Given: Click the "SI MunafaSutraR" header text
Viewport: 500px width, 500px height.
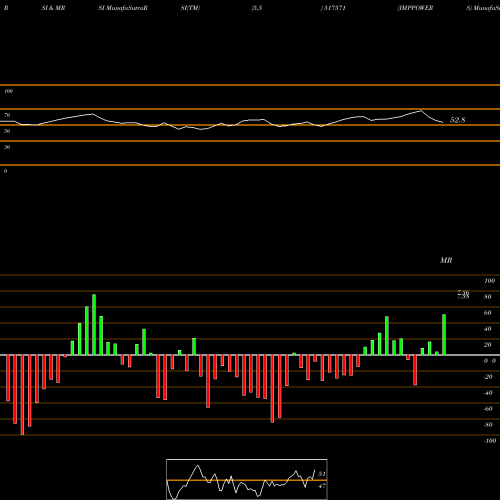Looking at the screenshot, I should tap(123, 8).
